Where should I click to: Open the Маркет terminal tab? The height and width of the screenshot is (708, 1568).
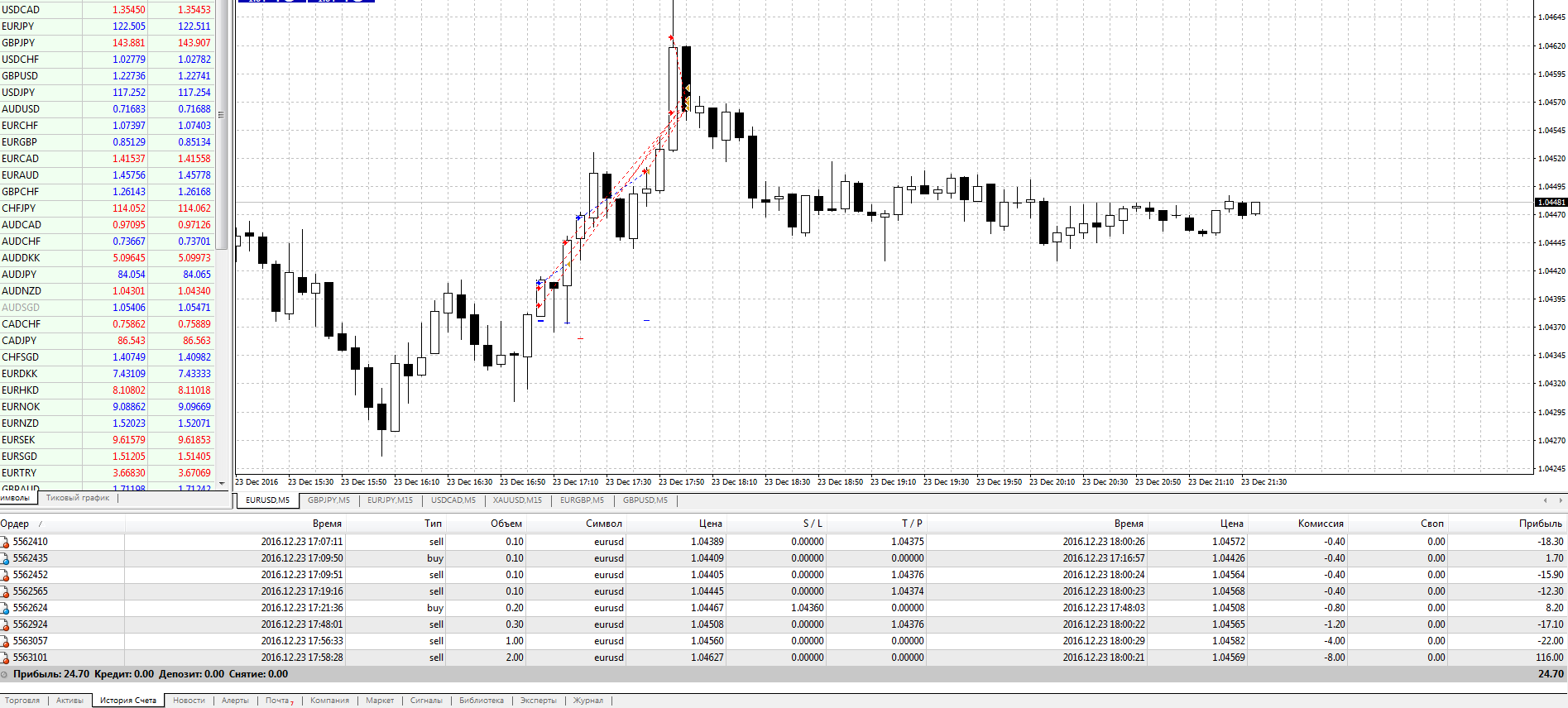tap(380, 701)
